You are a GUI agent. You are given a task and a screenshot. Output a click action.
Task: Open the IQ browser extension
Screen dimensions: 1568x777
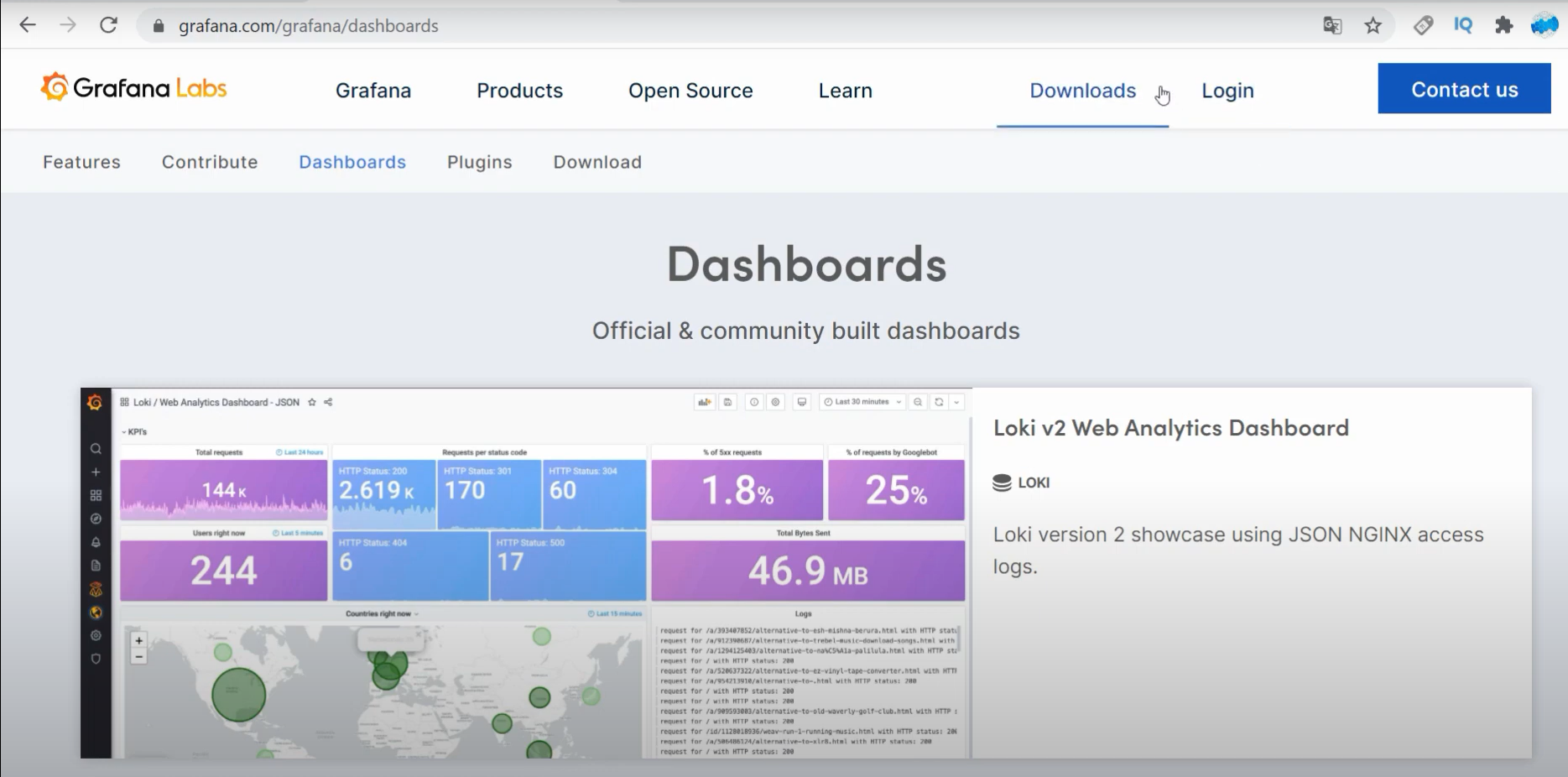[1463, 26]
